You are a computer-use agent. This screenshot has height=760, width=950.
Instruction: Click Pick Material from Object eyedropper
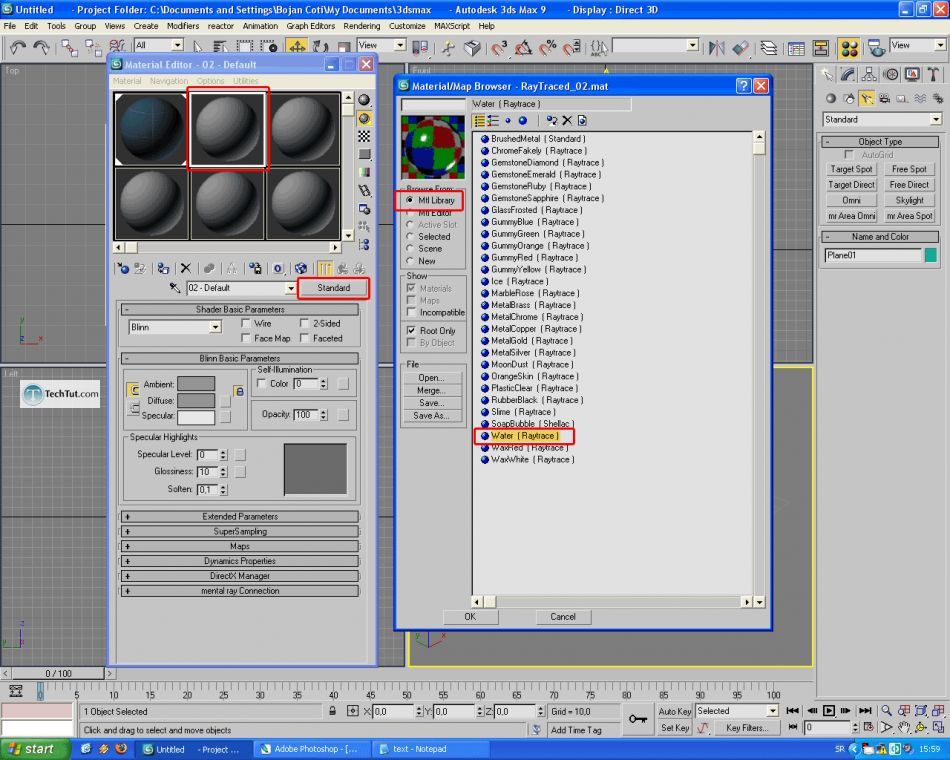click(x=175, y=288)
